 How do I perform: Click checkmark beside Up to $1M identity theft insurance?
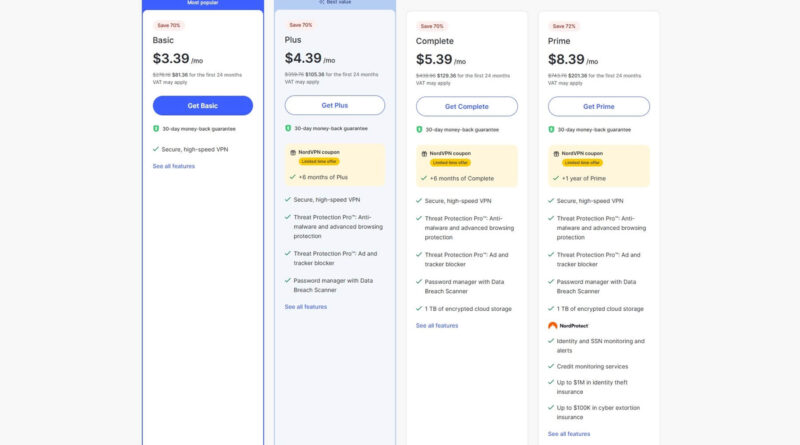click(x=551, y=382)
